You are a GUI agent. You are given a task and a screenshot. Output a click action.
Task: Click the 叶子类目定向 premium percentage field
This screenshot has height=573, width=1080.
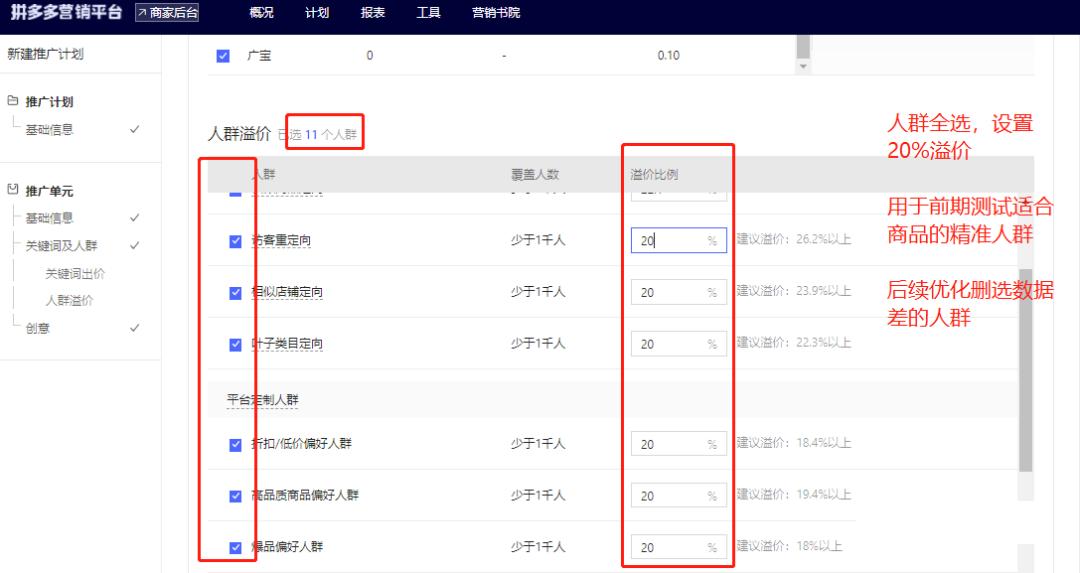[x=670, y=344]
